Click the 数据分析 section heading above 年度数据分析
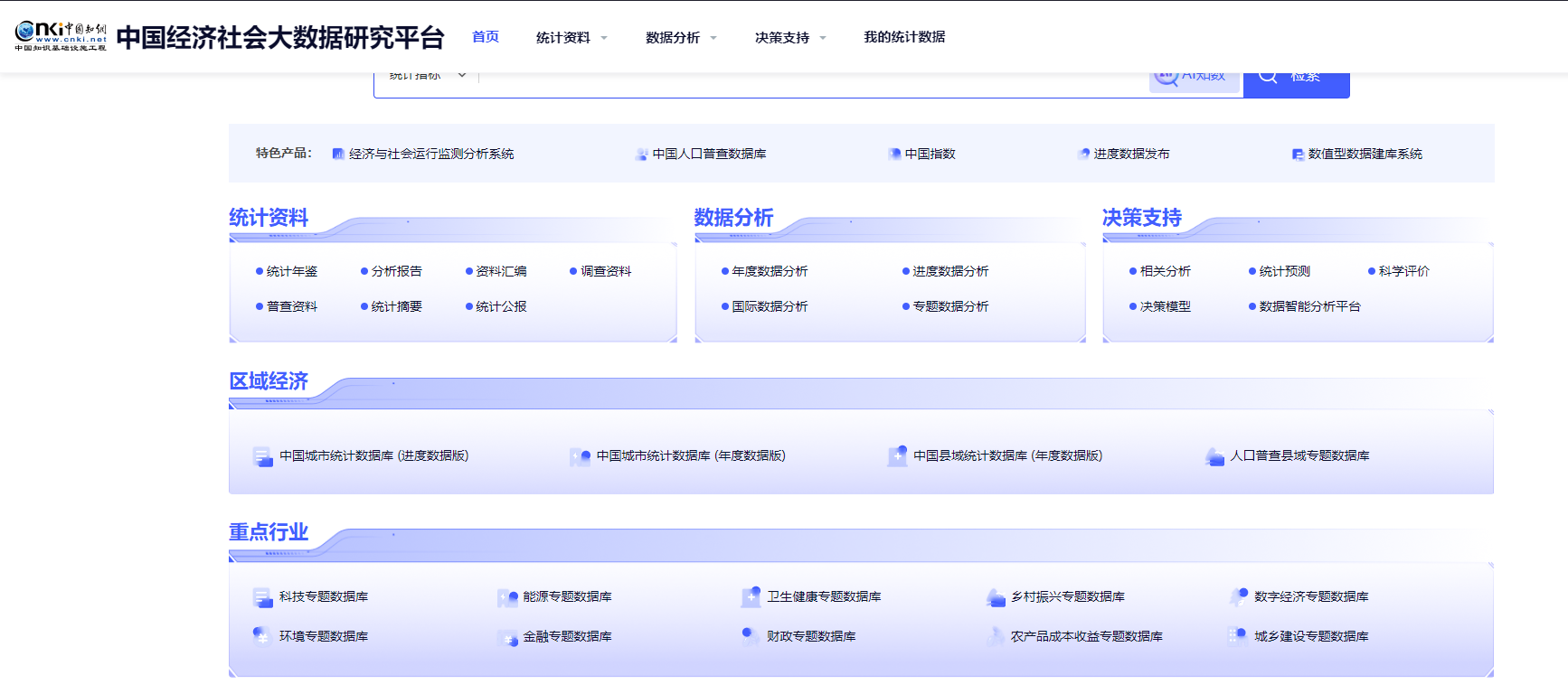 (x=733, y=218)
